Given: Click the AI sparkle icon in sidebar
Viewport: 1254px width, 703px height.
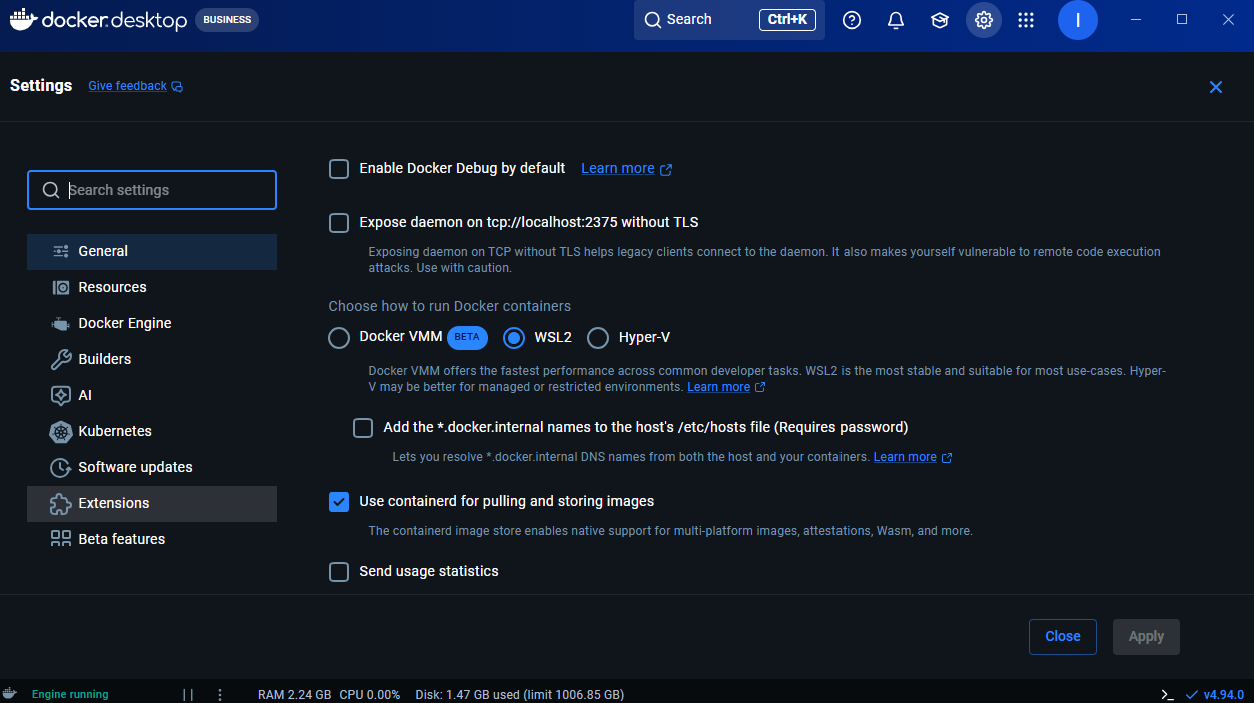Looking at the screenshot, I should (61, 395).
